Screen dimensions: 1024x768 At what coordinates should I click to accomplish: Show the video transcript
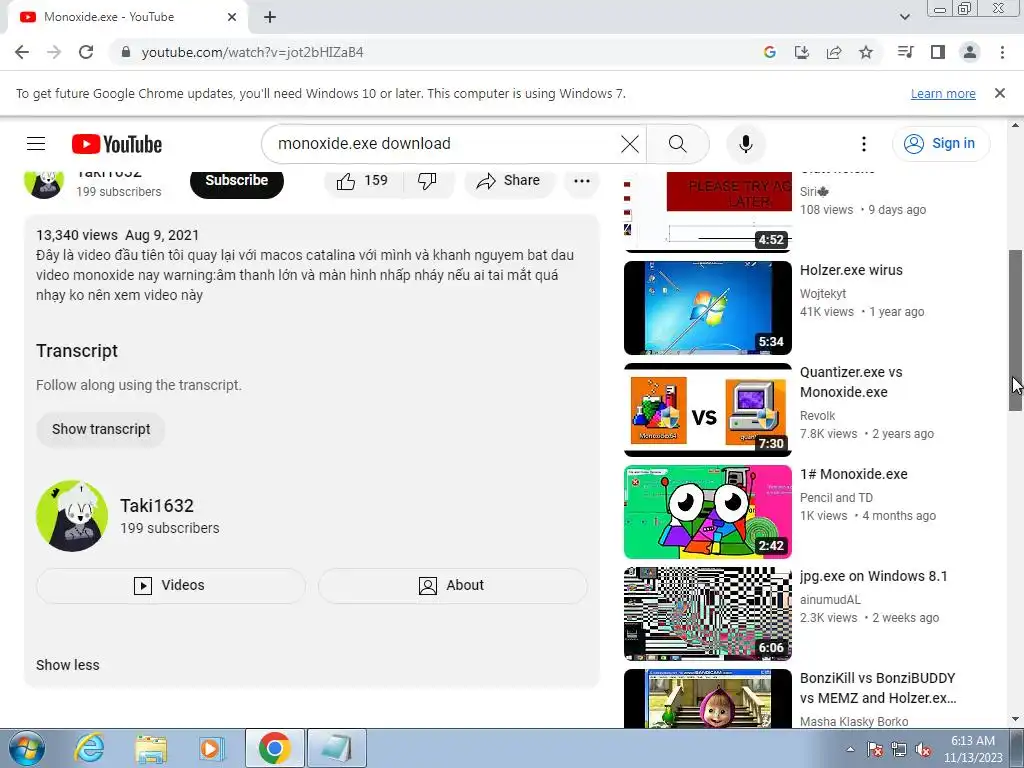tap(101, 429)
